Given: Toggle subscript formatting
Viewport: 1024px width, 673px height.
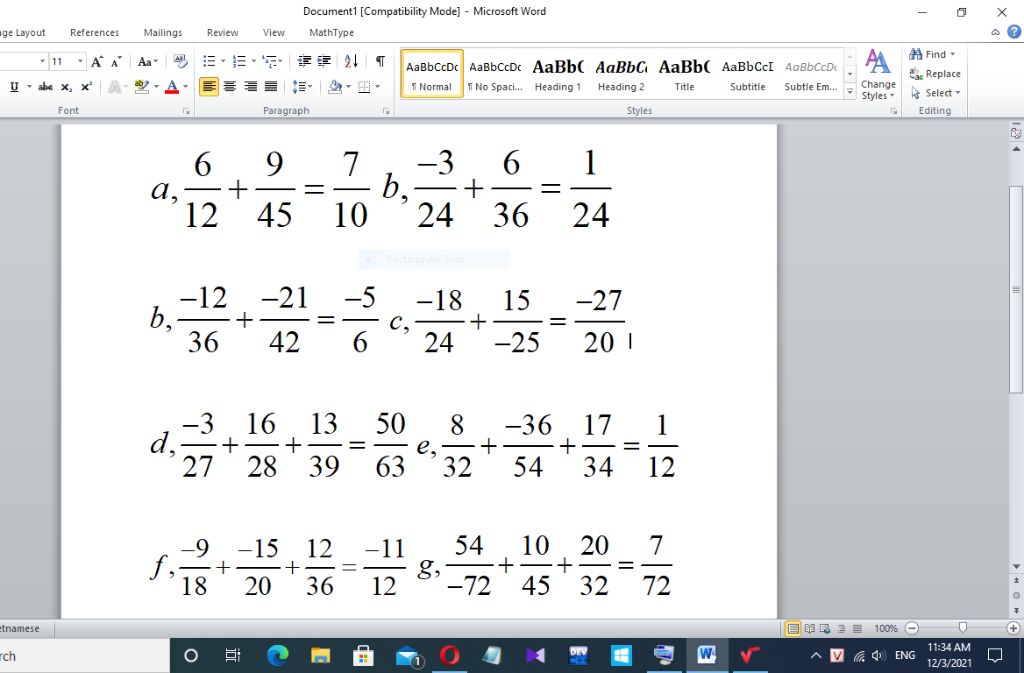Looking at the screenshot, I should click(x=66, y=87).
